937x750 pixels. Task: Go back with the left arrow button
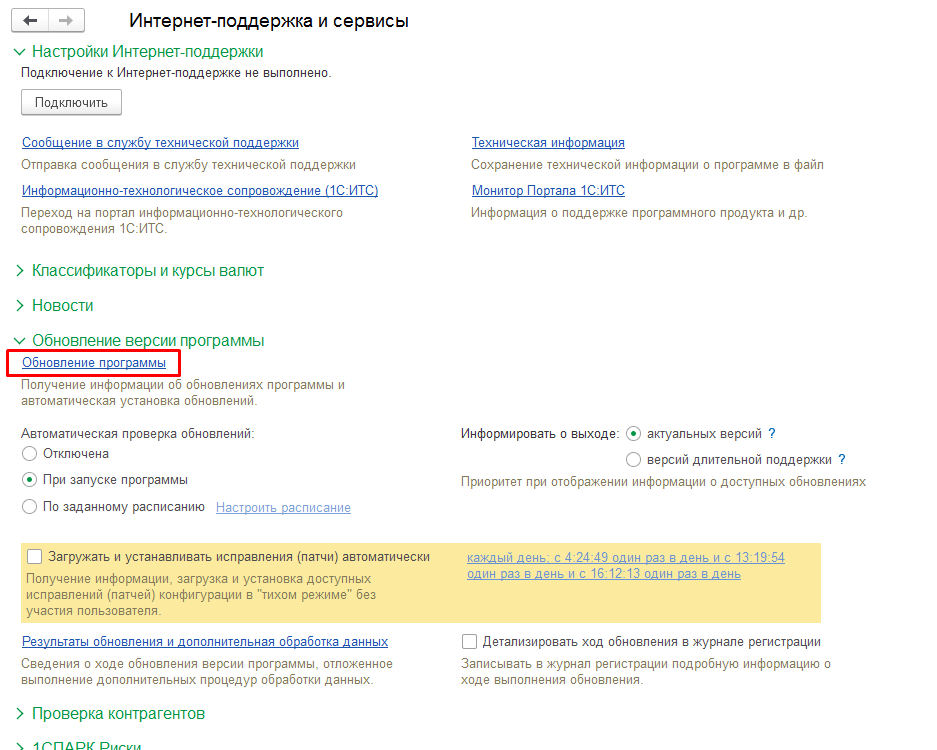point(30,21)
